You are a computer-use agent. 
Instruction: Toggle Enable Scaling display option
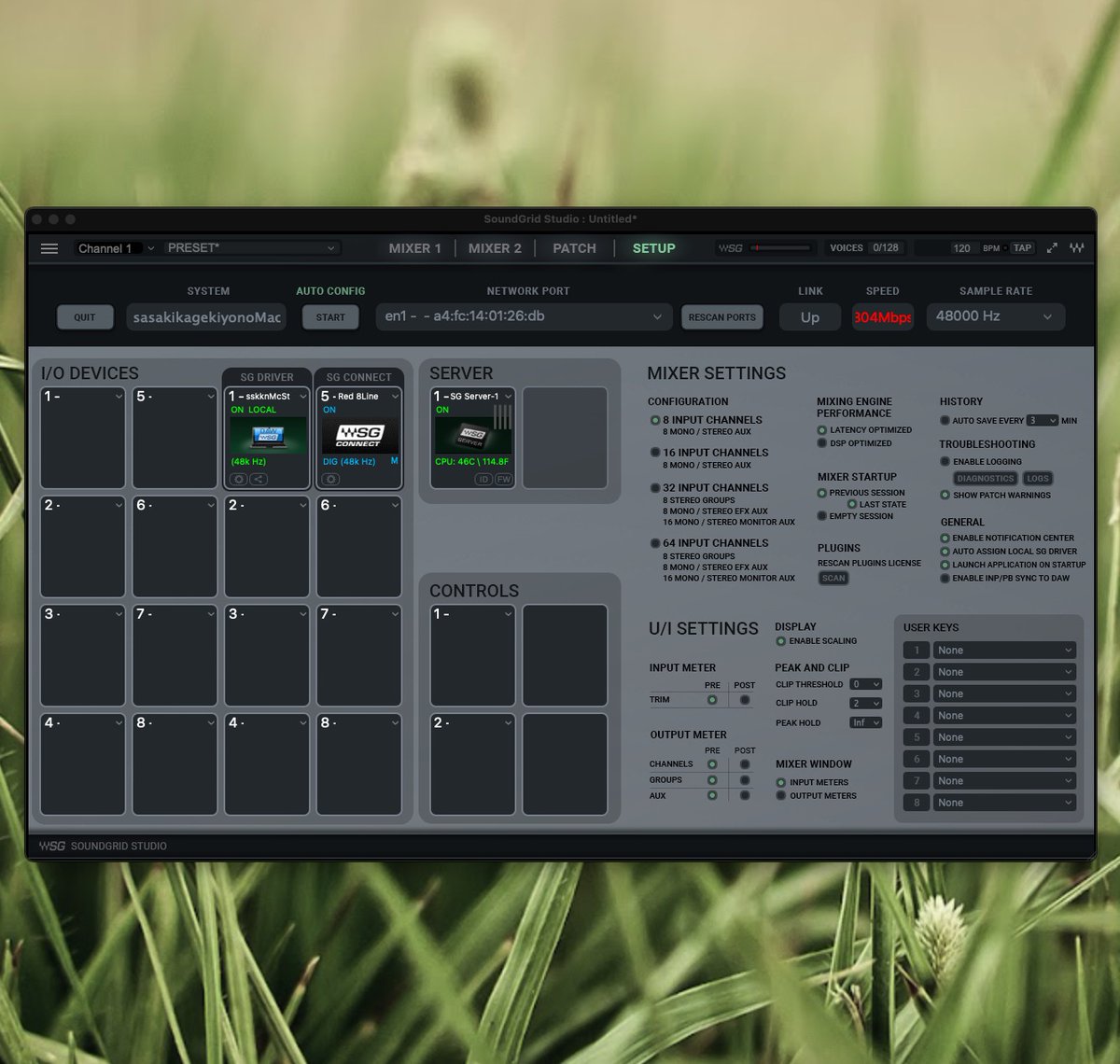click(780, 641)
